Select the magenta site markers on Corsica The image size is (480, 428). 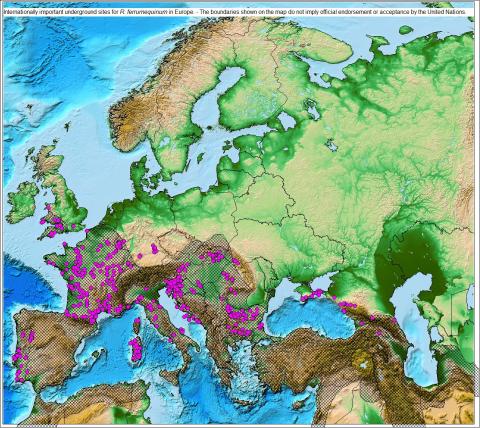point(137,322)
